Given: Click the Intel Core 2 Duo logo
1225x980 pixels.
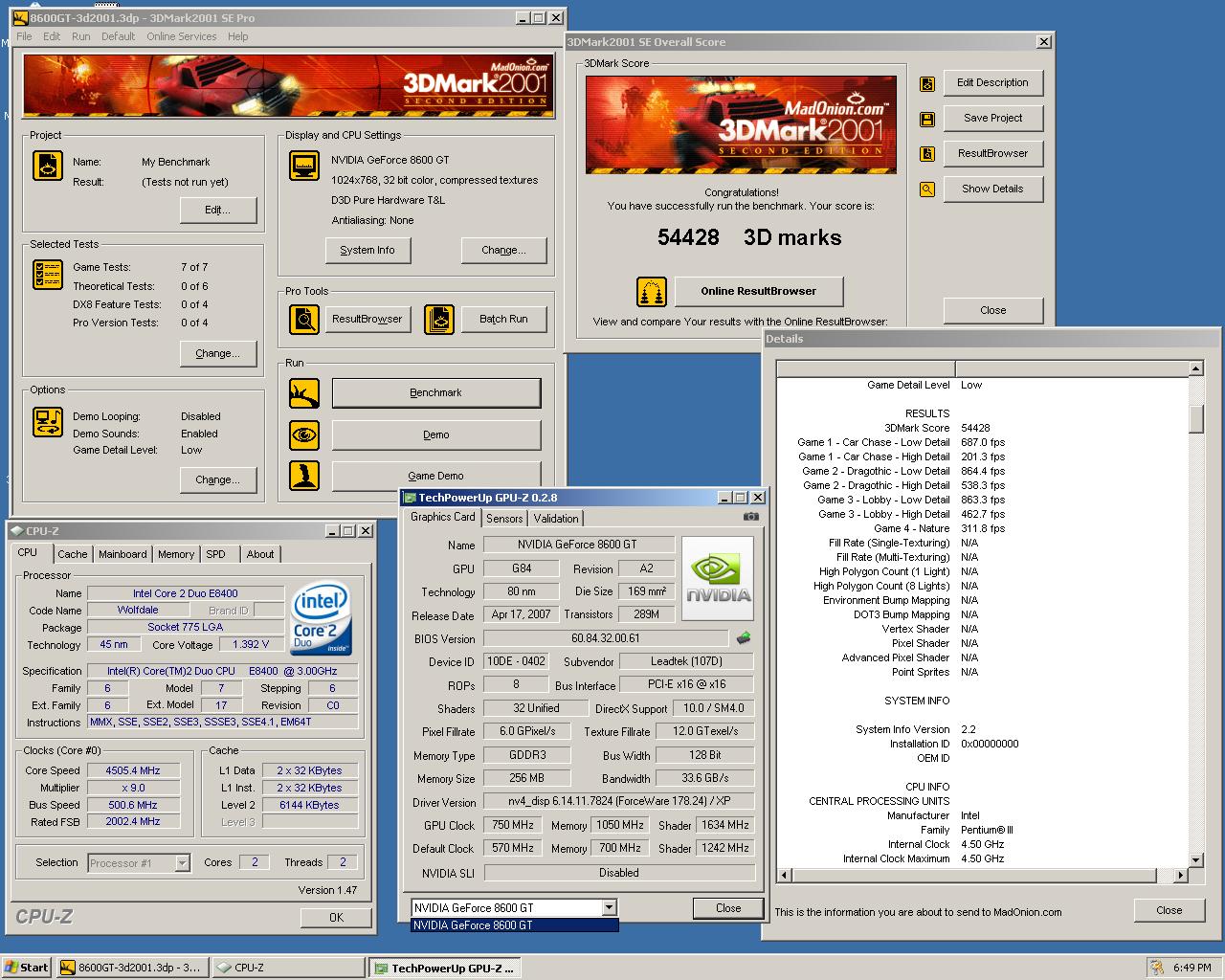Looking at the screenshot, I should [320, 619].
